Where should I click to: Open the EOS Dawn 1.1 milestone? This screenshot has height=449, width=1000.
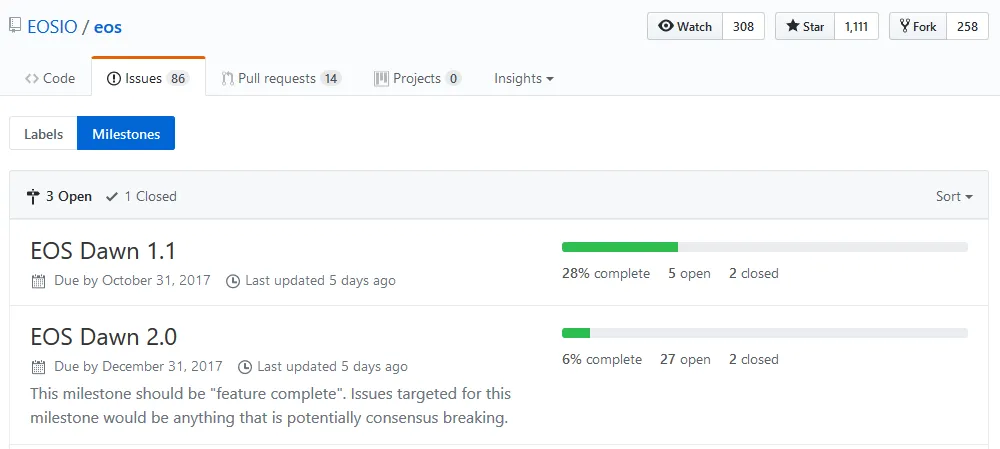tap(103, 251)
